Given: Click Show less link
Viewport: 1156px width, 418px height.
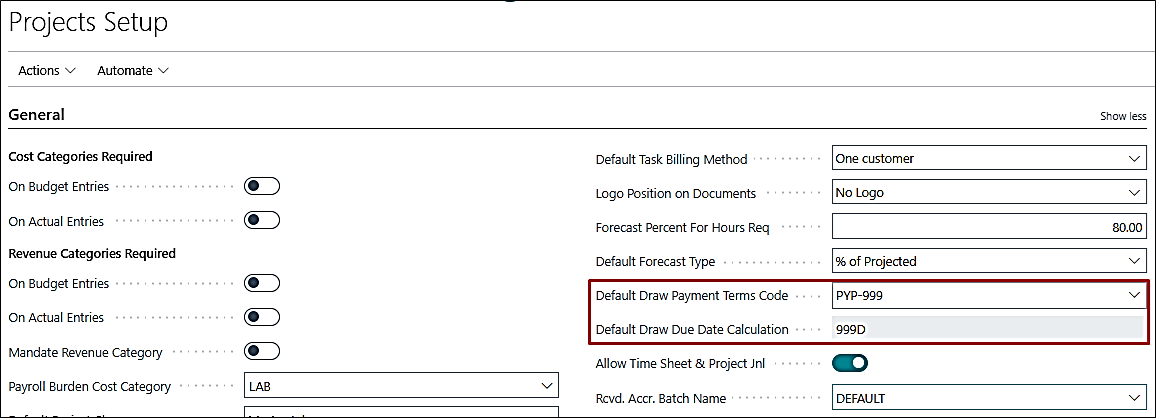Looking at the screenshot, I should (x=1122, y=116).
